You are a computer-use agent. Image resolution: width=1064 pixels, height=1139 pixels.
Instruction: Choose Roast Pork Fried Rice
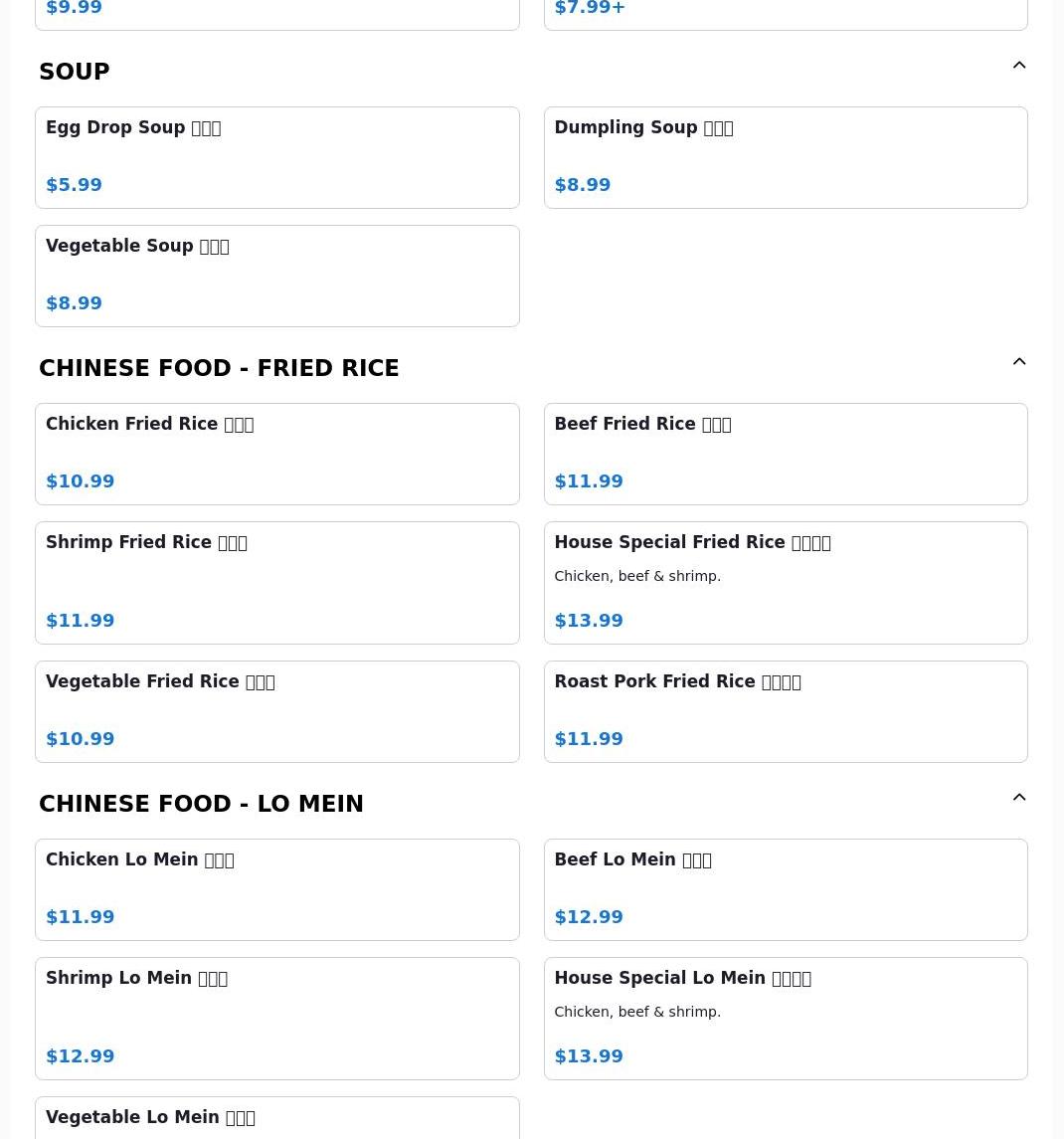(x=785, y=711)
